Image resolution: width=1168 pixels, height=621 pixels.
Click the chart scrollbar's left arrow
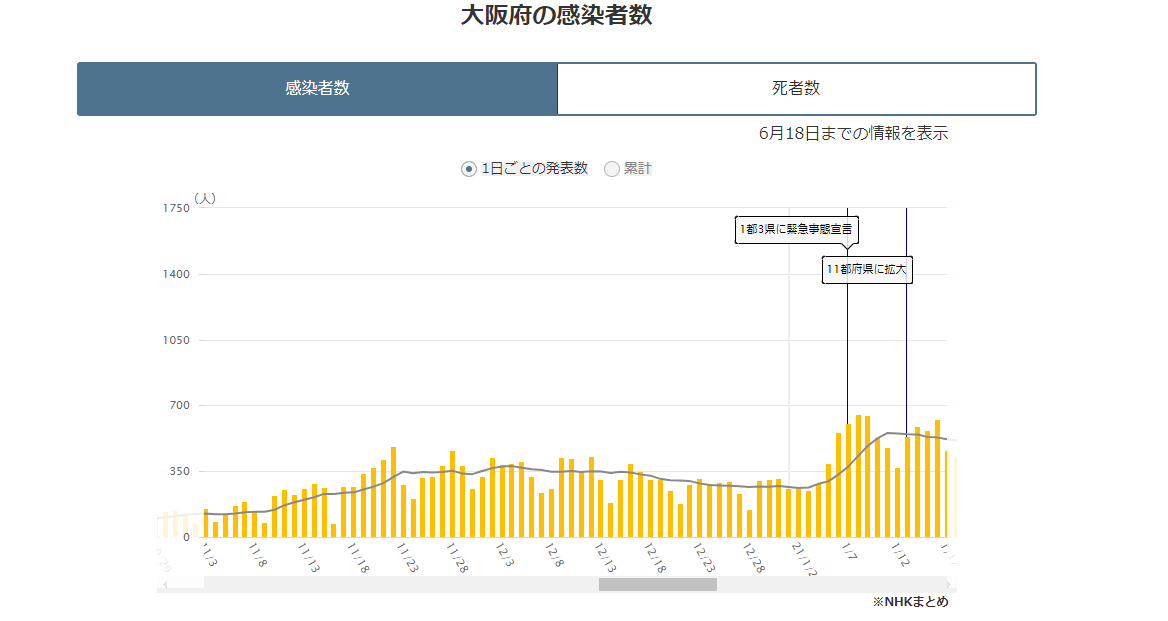(165, 585)
